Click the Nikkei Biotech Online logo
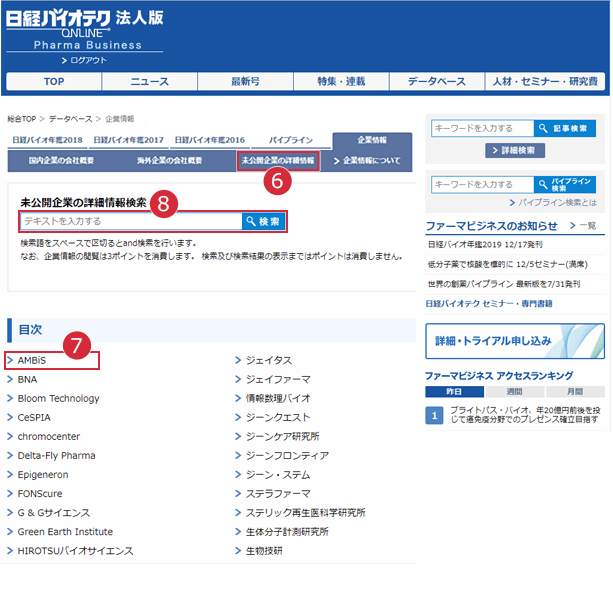This screenshot has width=613, height=601. [85, 30]
